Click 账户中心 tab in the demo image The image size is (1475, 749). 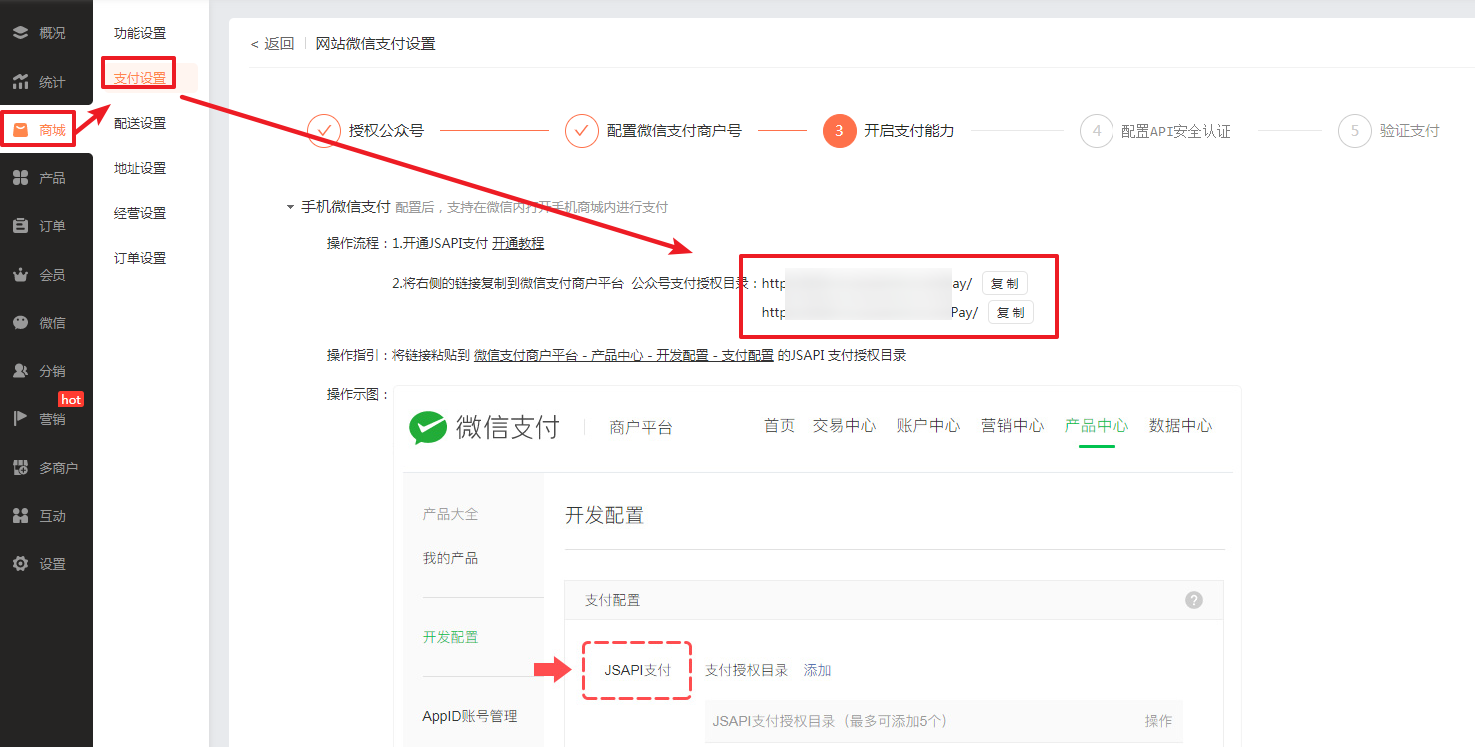point(928,426)
